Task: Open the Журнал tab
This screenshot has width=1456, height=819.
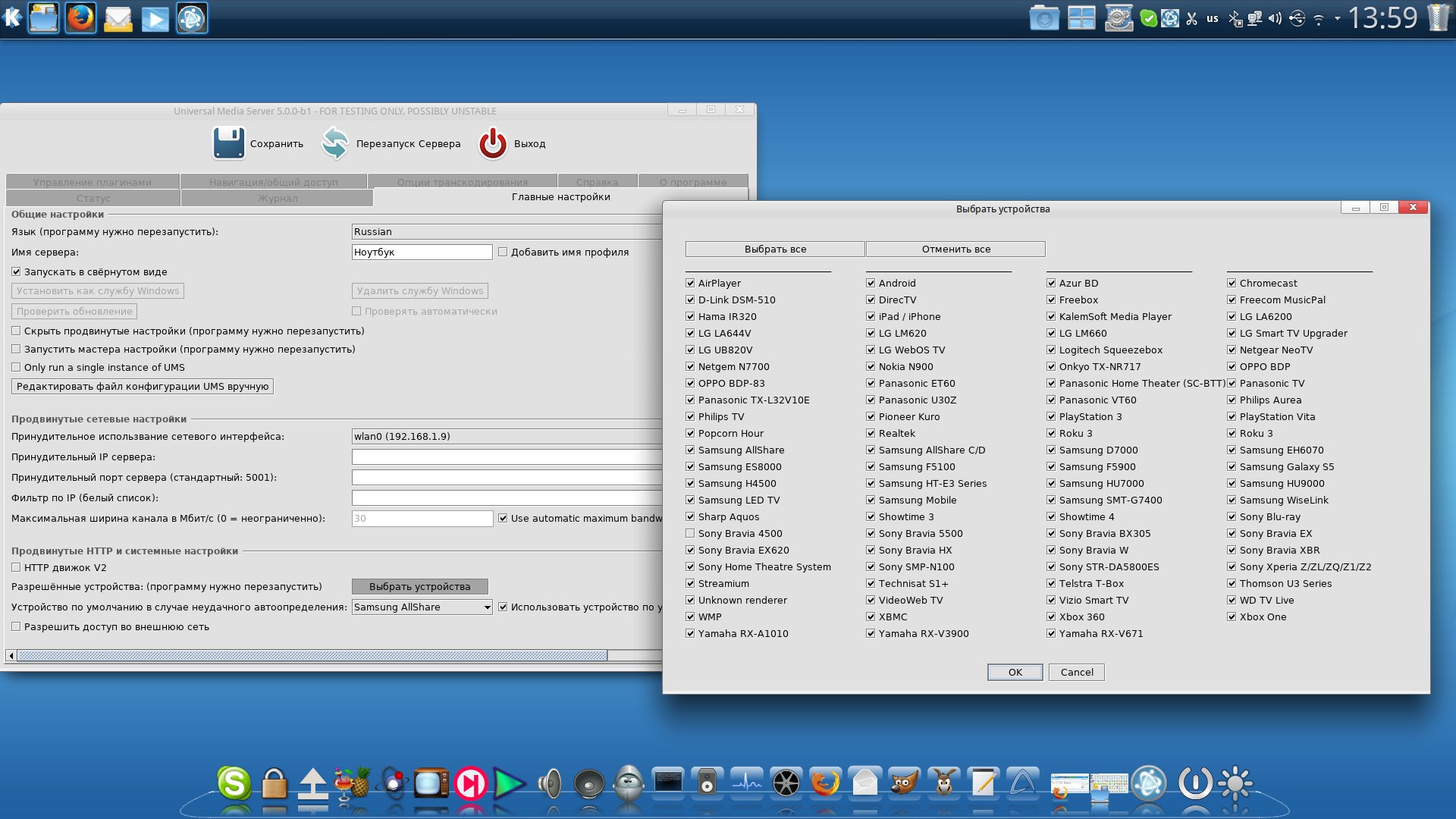Action: click(x=278, y=199)
